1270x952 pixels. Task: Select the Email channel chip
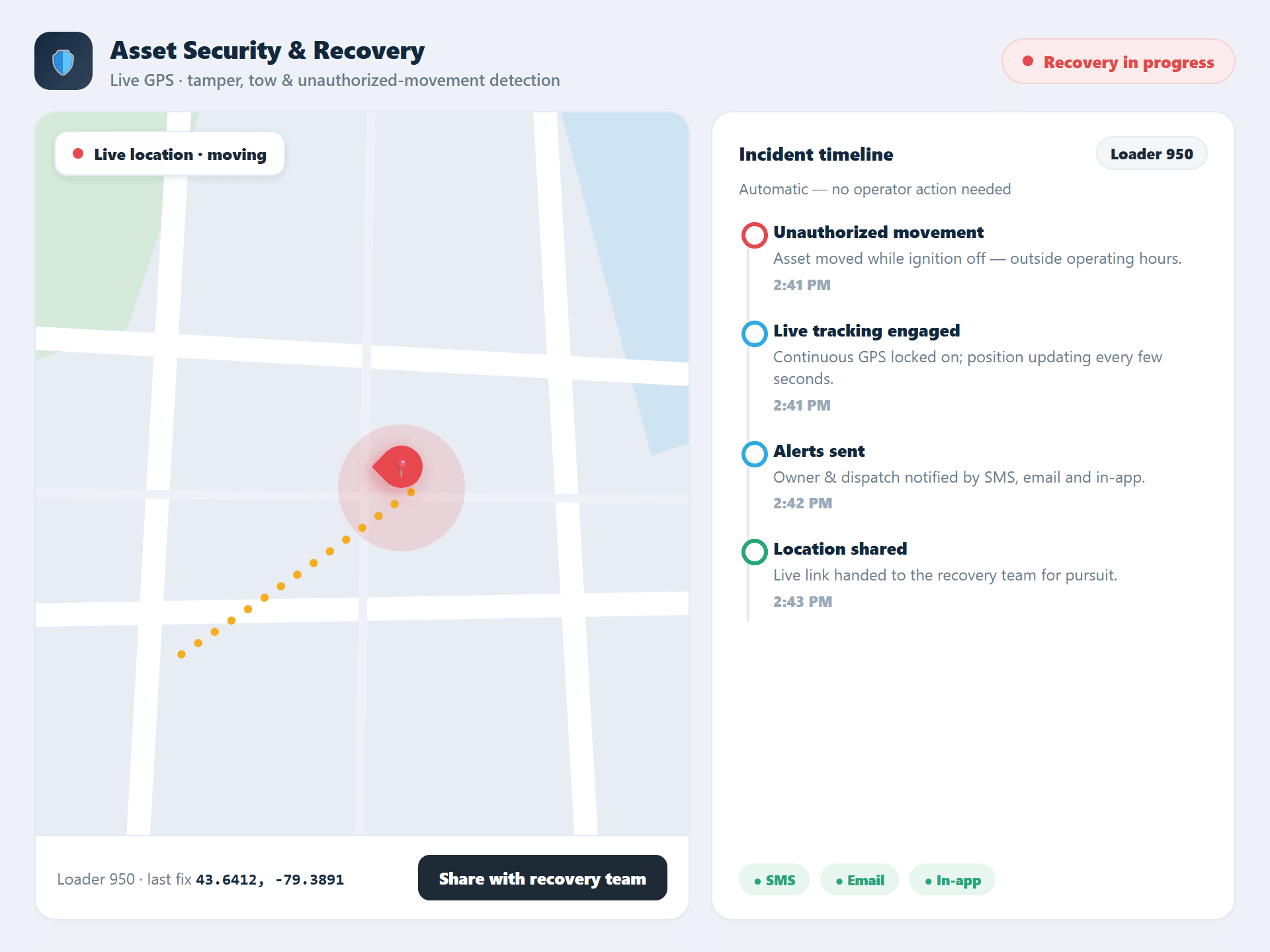point(859,880)
